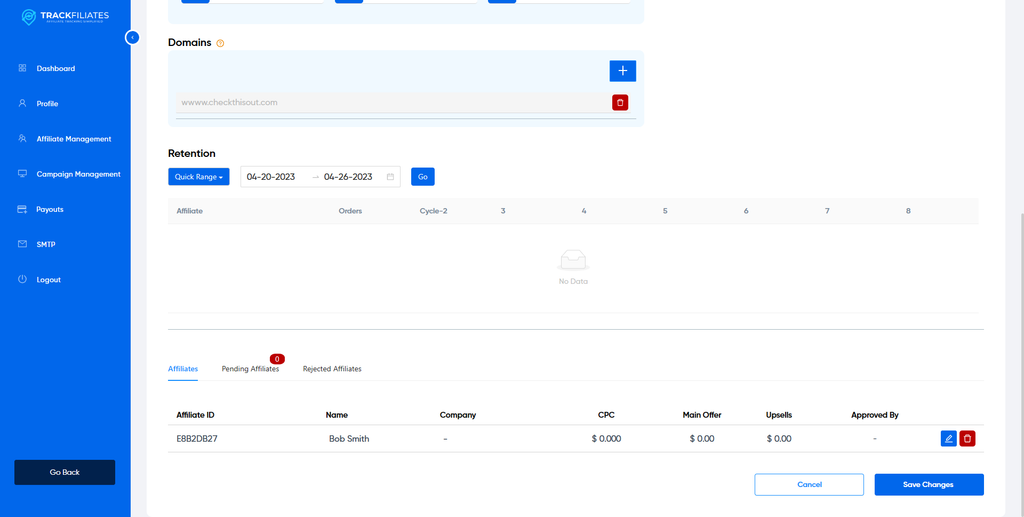Open the Quick Range dropdown
Viewport: 1024px width, 517px height.
click(198, 177)
